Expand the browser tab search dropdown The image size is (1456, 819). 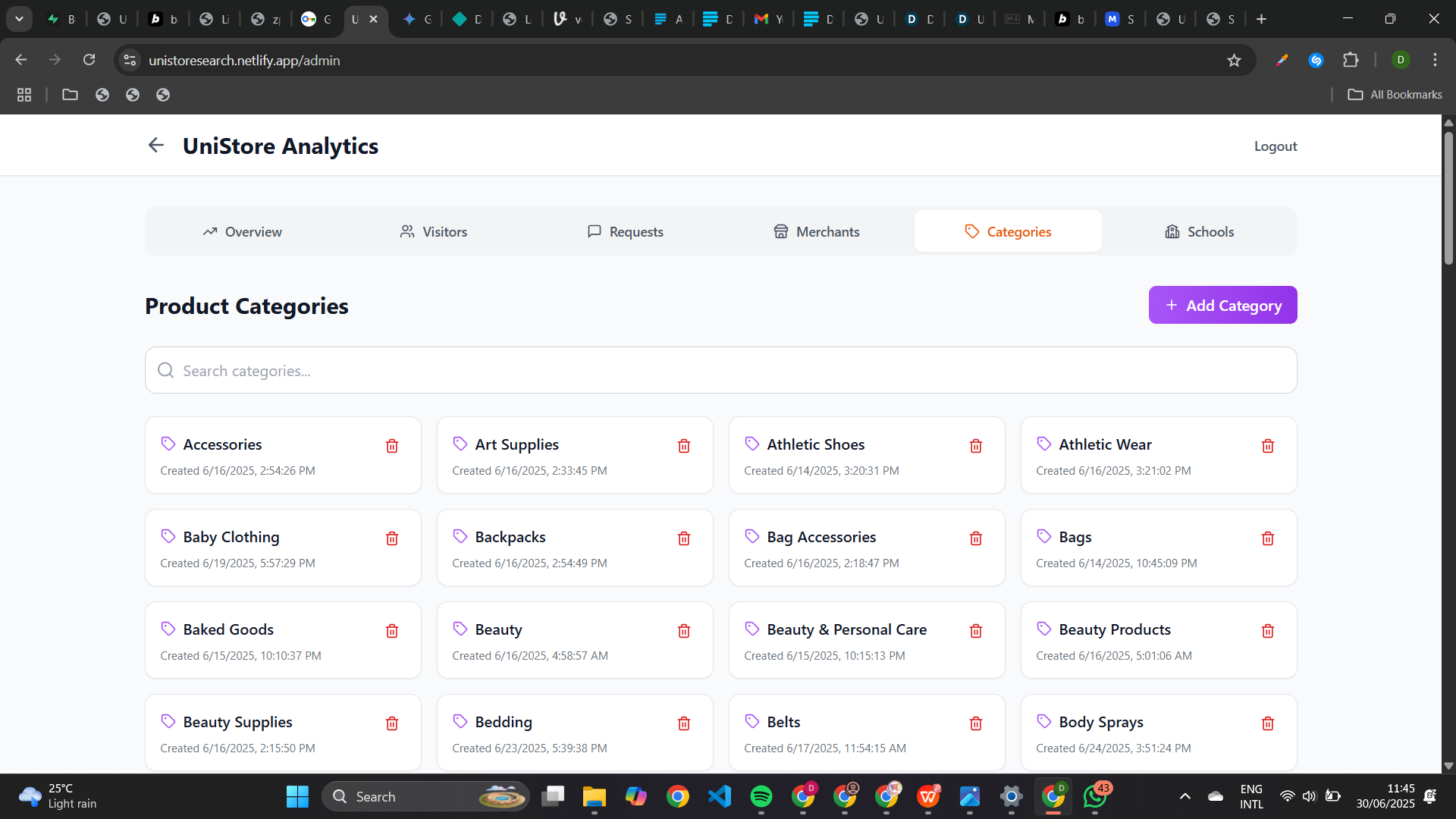tap(19, 19)
